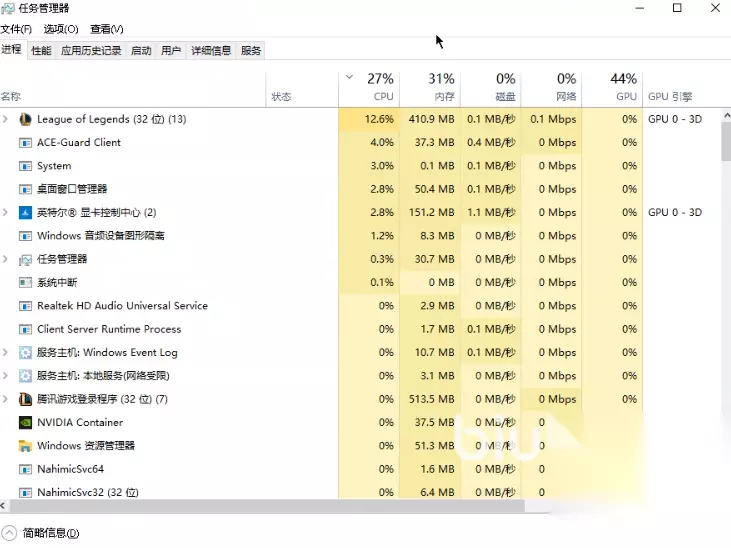Sort by the GPU 引擎 column header
The image size is (731, 548).
pyautogui.click(x=670, y=97)
